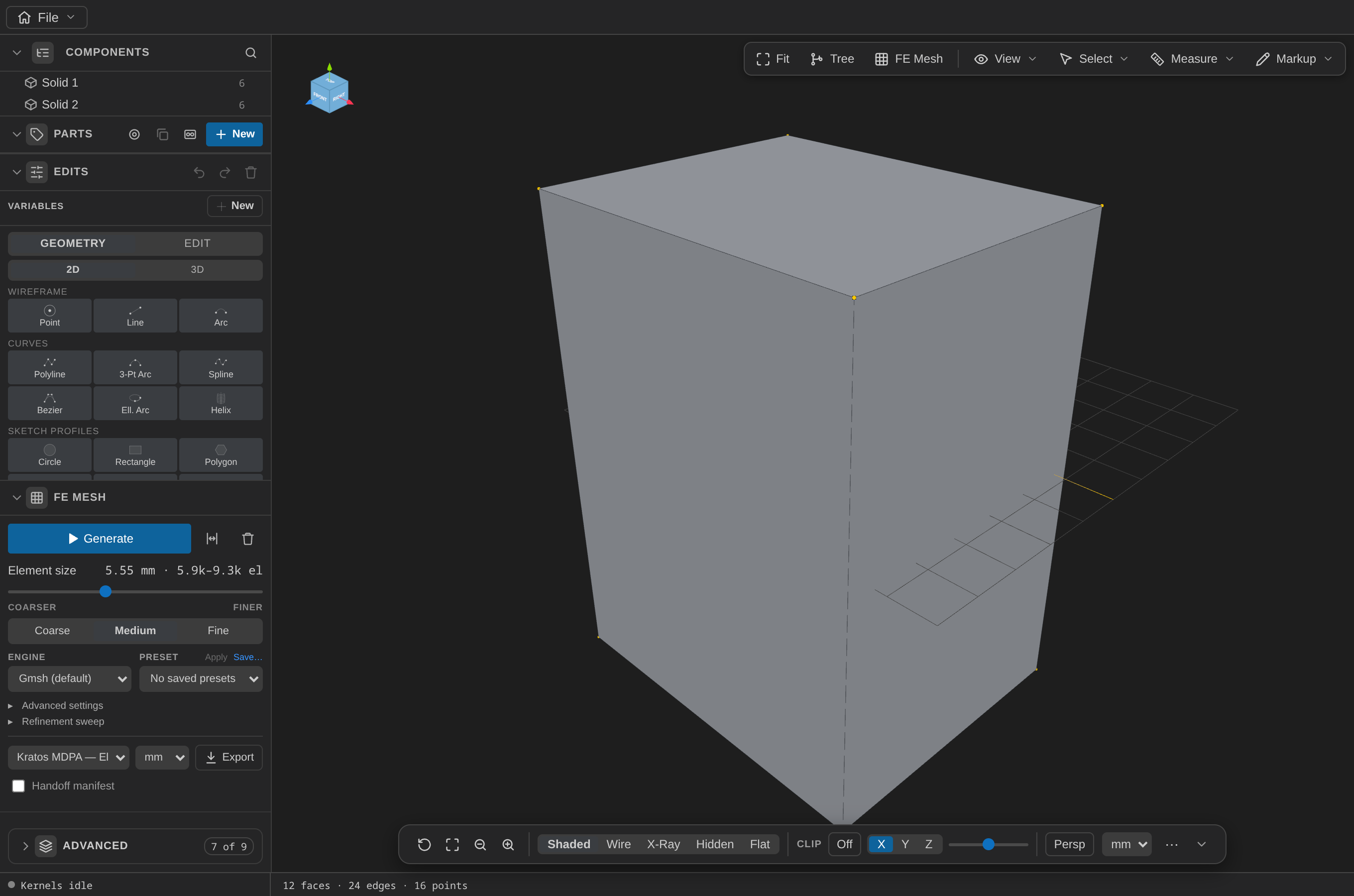
Task: Open the No saved presets dropdown
Action: (201, 679)
